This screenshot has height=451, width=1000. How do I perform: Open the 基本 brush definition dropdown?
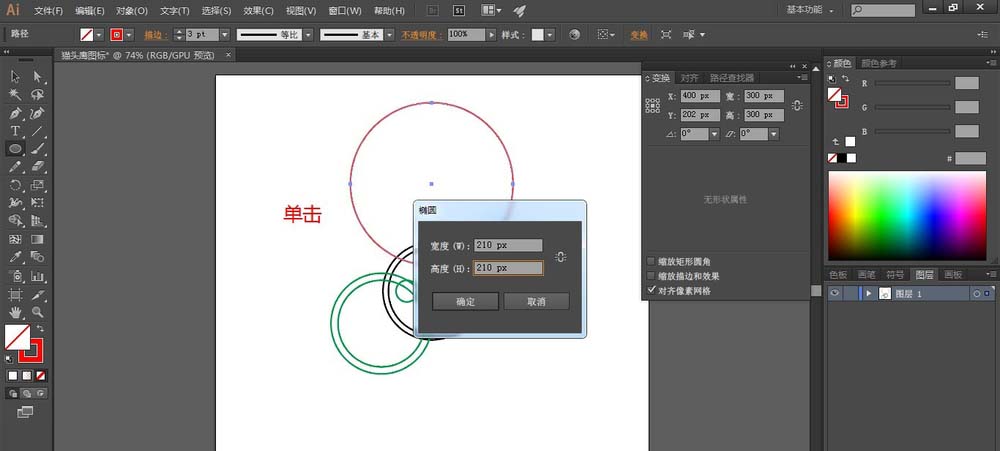(x=388, y=35)
